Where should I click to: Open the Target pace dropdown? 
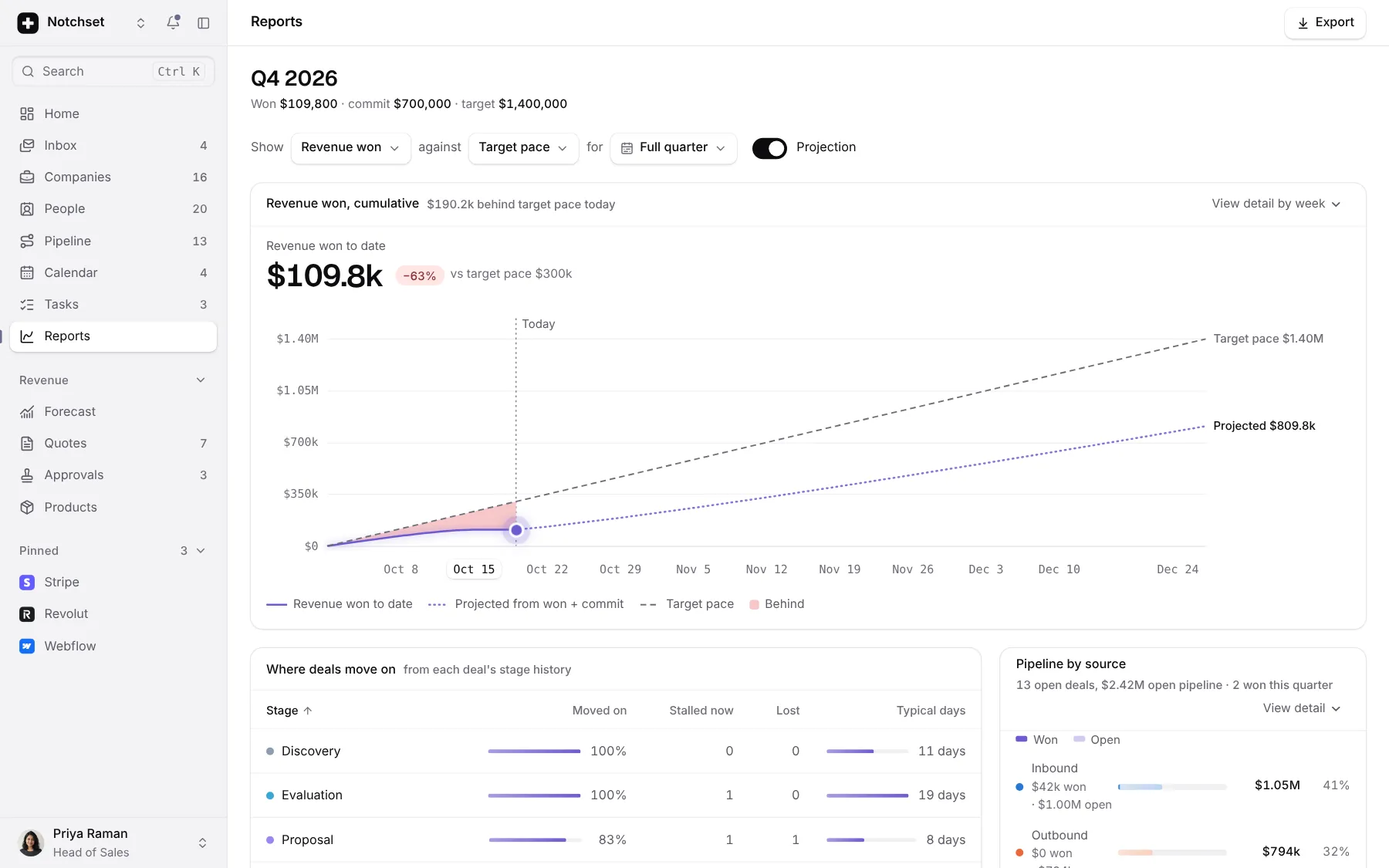click(523, 147)
